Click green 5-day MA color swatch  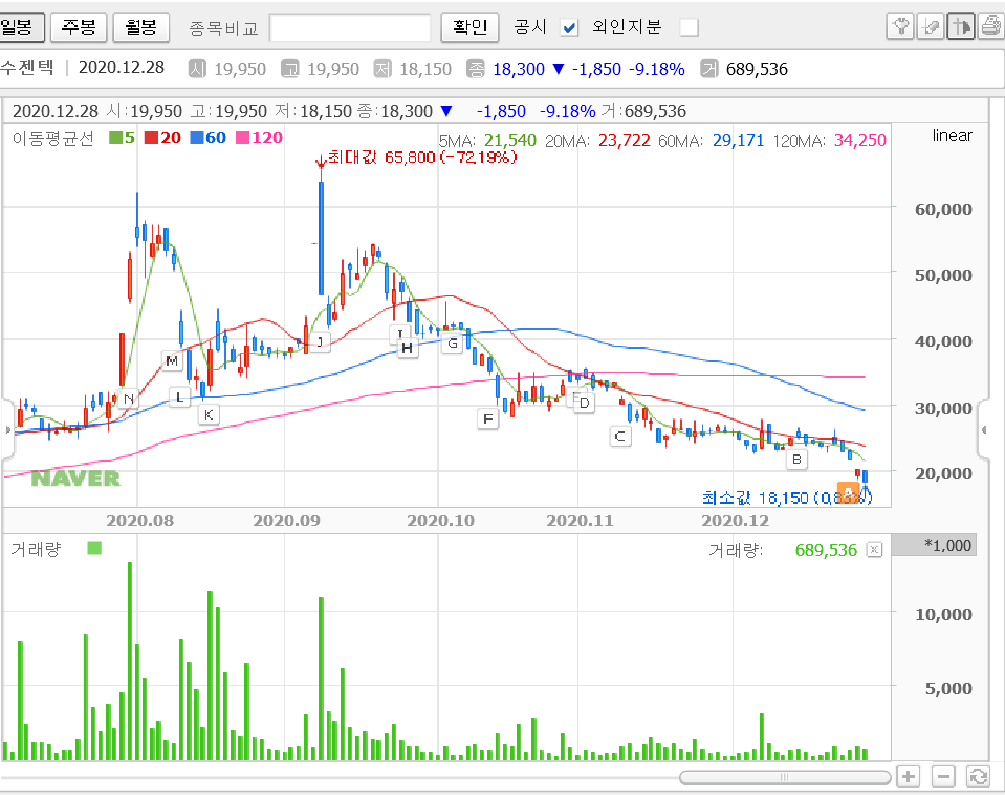coord(116,137)
